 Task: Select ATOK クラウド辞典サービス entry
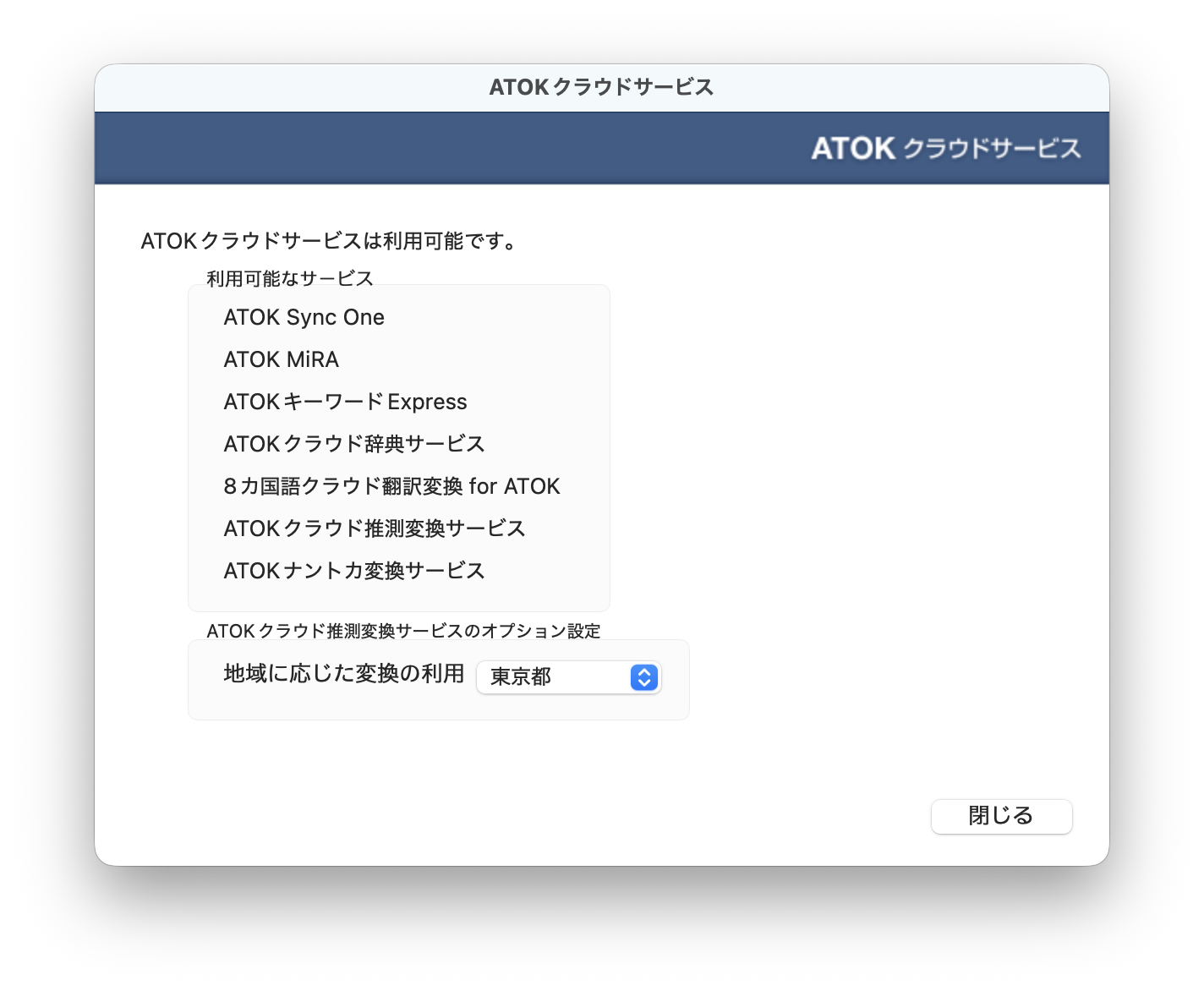click(354, 444)
